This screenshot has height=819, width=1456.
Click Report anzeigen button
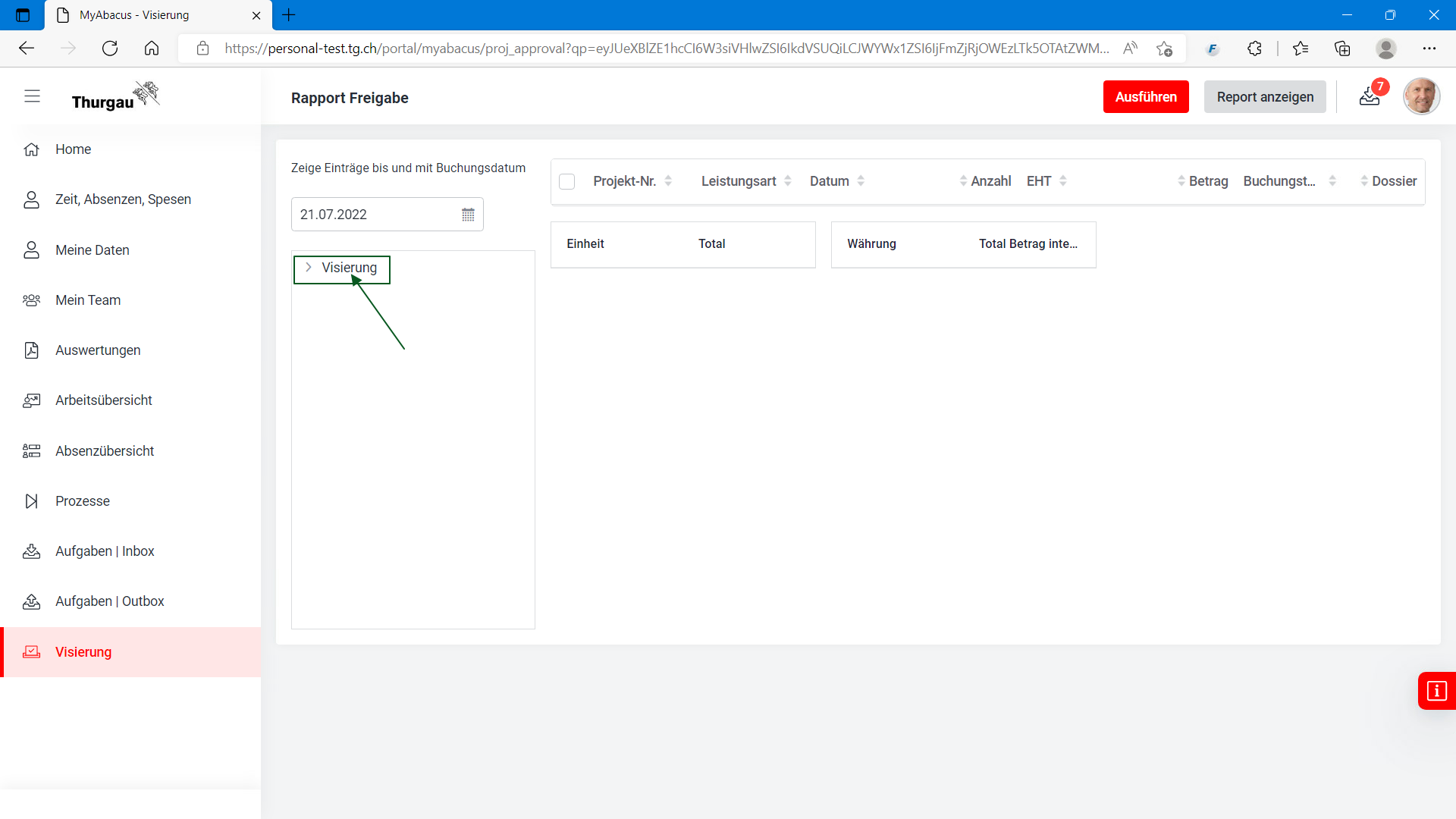pos(1264,97)
